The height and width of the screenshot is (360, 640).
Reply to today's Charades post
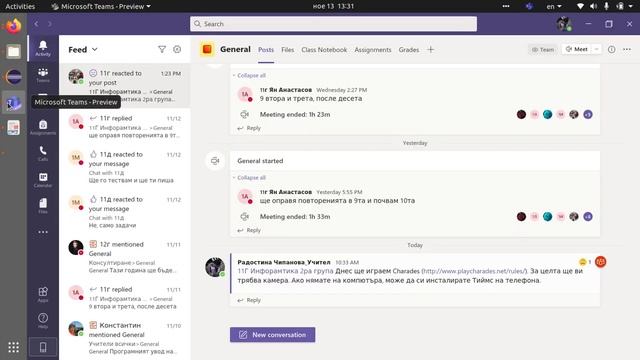tap(249, 300)
